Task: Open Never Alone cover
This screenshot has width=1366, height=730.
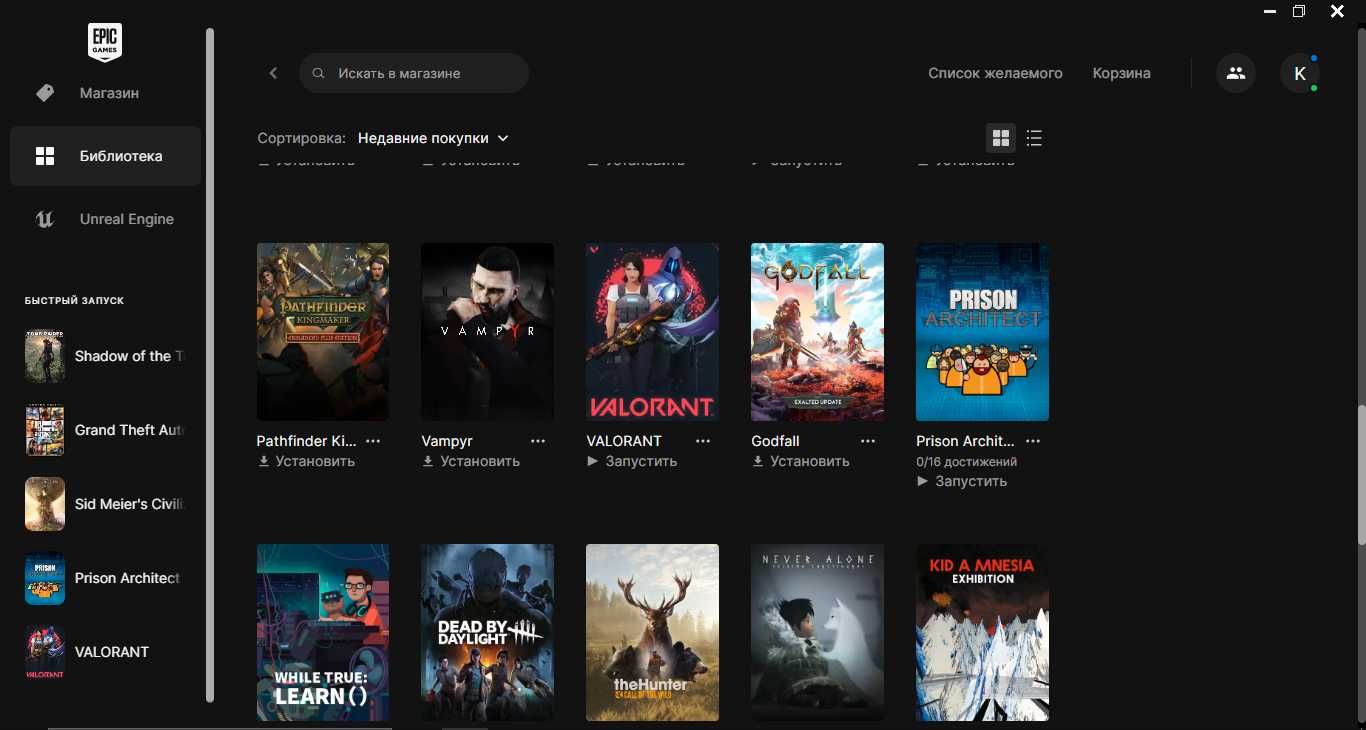Action: (x=817, y=632)
